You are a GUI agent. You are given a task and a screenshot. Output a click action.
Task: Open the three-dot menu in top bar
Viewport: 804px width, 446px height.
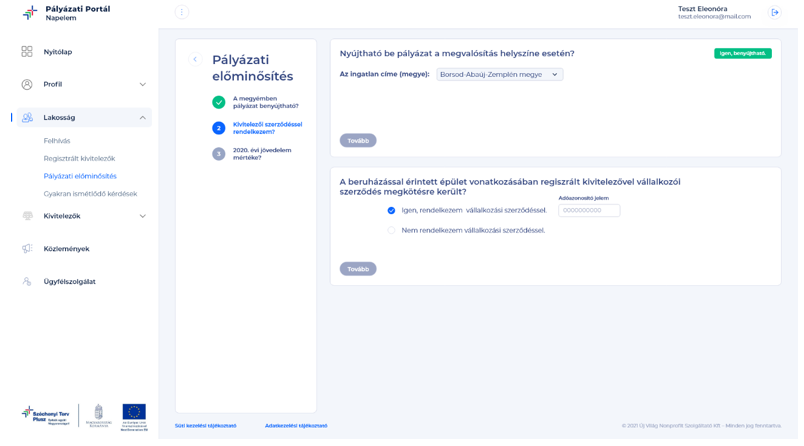point(182,12)
